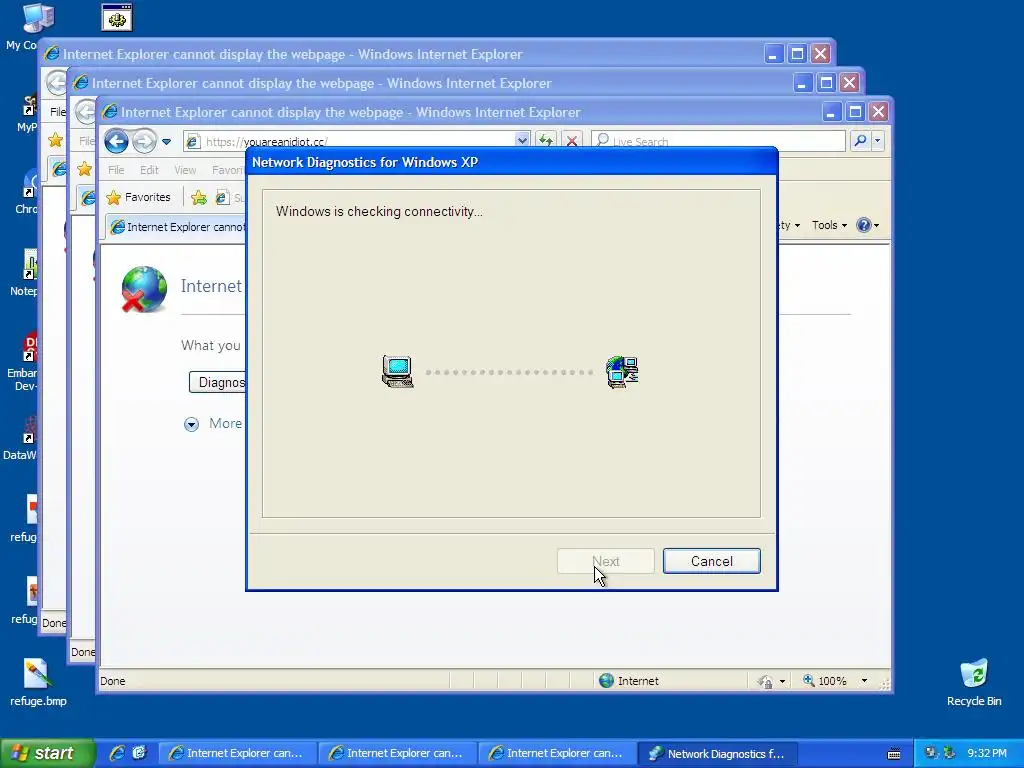Viewport: 1024px width, 768px height.
Task: Open the Start menu
Action: click(x=48, y=753)
